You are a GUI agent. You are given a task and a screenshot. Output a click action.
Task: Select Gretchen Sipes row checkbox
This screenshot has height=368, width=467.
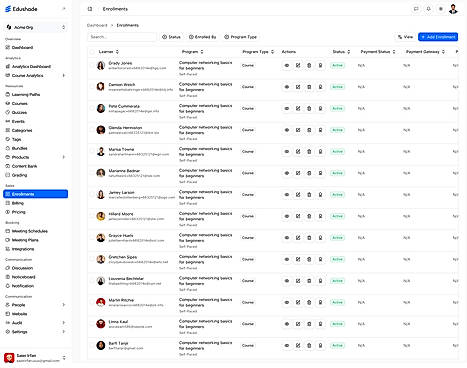pos(92,259)
